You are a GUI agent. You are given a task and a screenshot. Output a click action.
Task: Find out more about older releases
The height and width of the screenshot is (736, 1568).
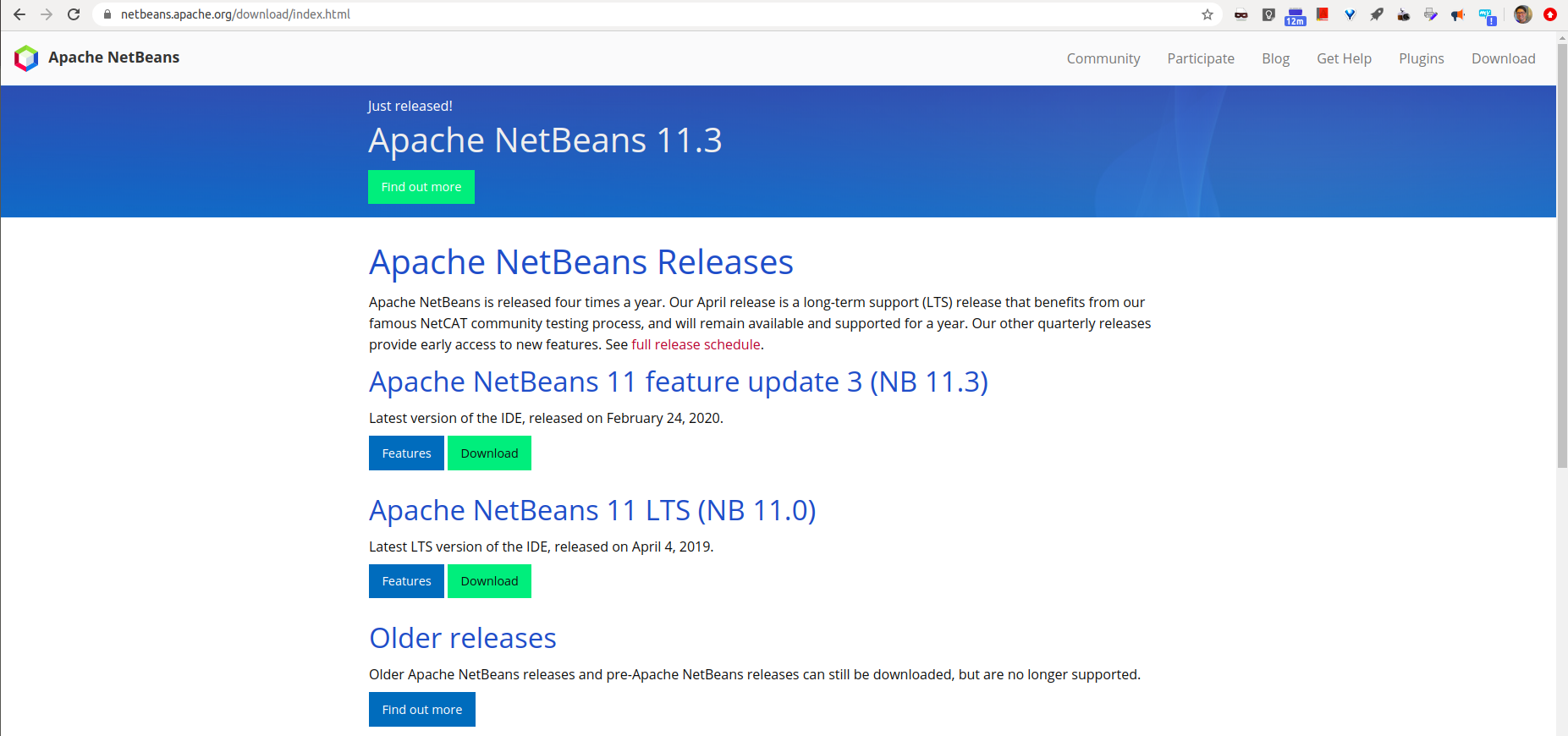tap(422, 710)
